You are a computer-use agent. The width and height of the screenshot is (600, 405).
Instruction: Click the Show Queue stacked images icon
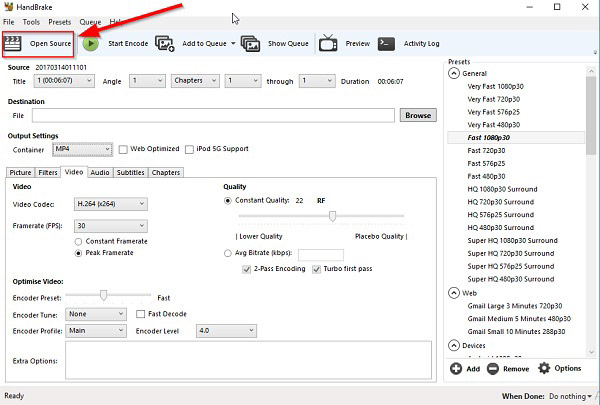pyautogui.click(x=251, y=44)
